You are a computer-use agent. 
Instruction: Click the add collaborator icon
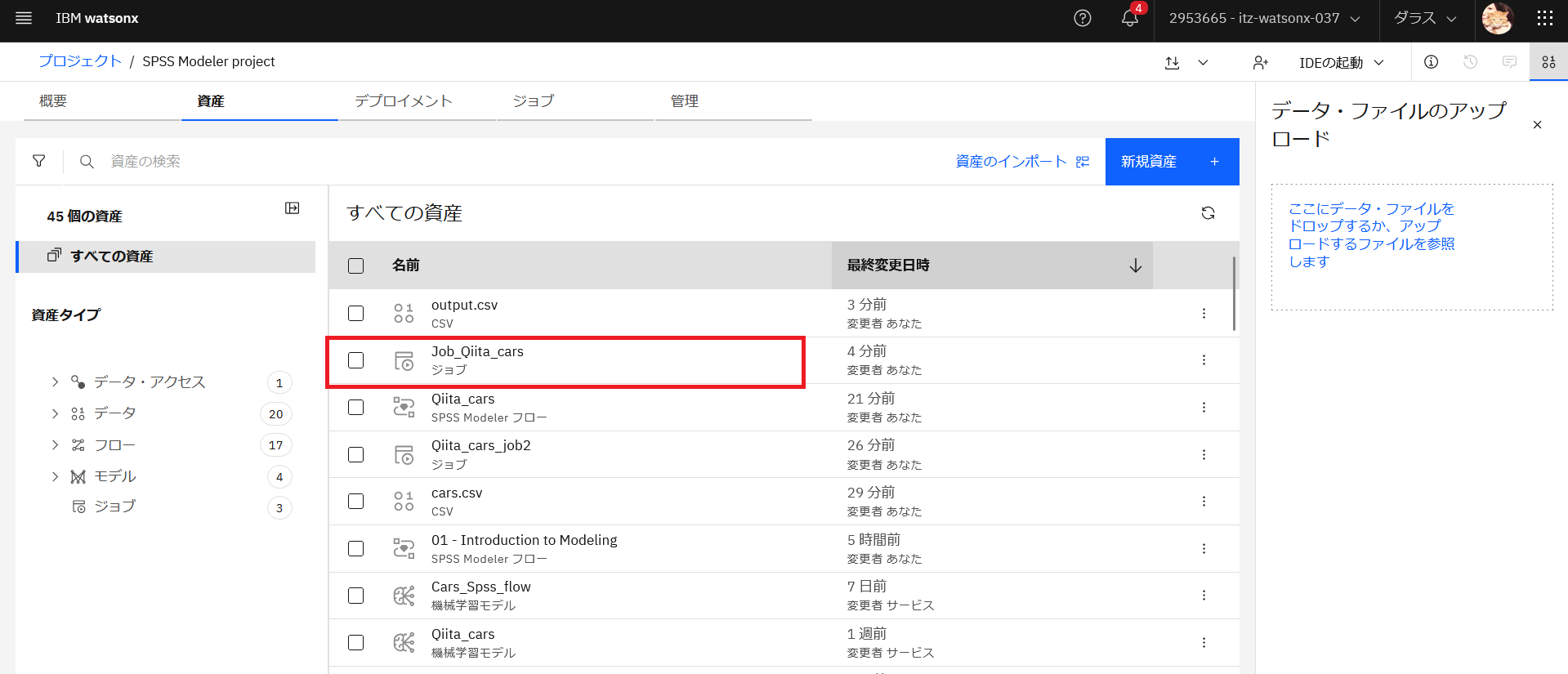tap(1260, 63)
